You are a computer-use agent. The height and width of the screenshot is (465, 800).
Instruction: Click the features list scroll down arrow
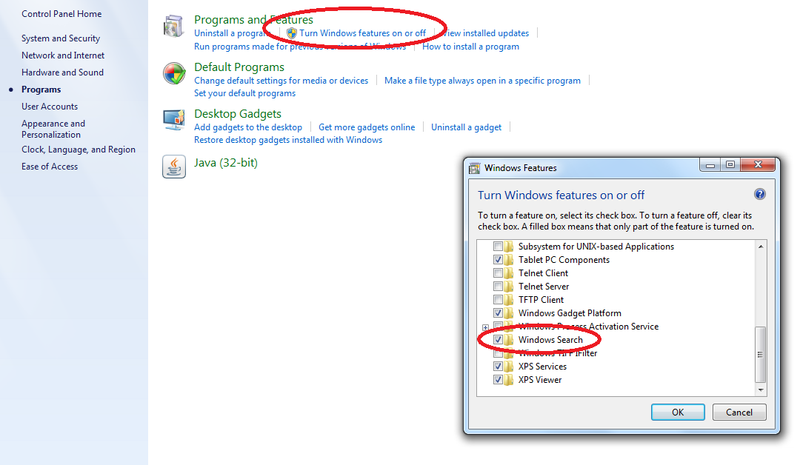point(760,389)
